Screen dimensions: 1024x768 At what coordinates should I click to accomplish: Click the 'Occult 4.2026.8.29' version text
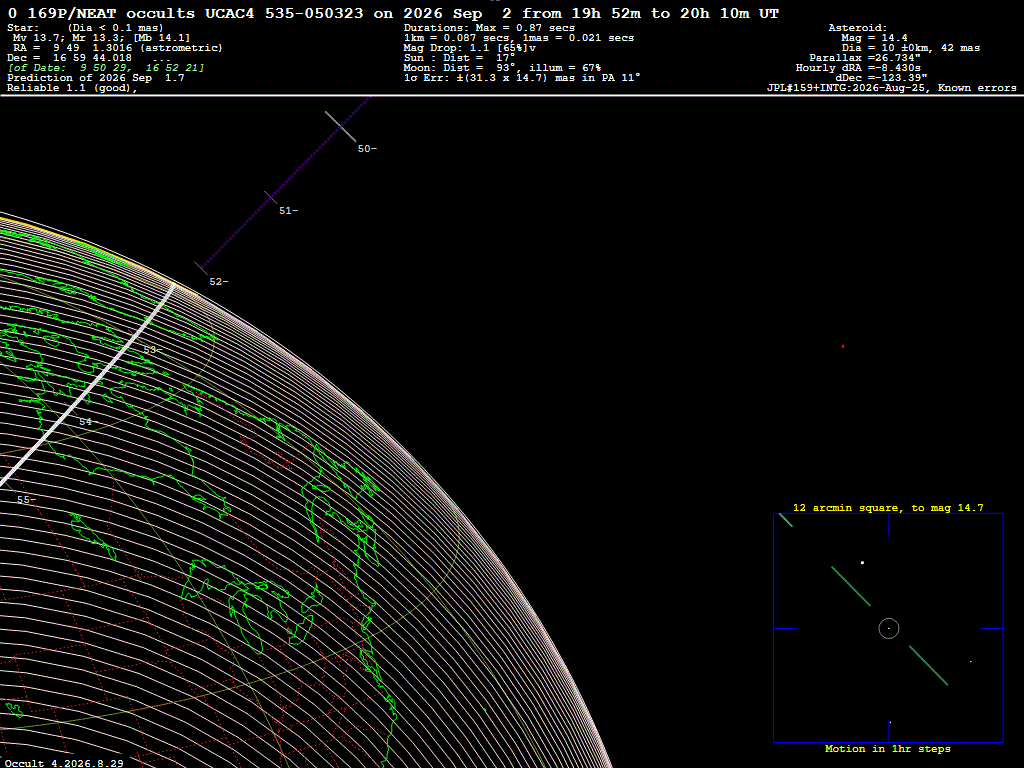64,763
